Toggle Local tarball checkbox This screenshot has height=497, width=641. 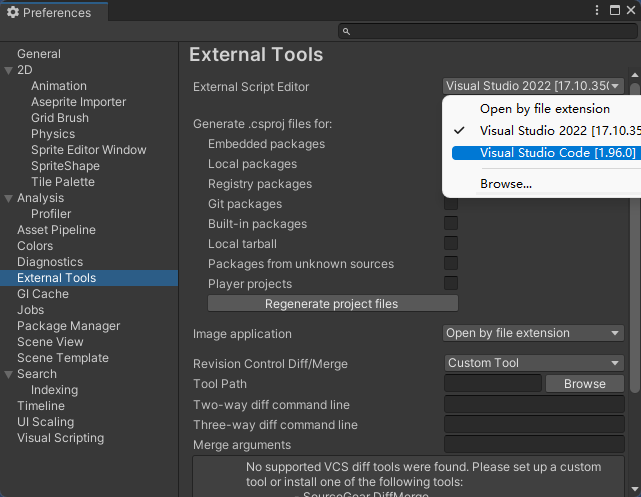[451, 243]
